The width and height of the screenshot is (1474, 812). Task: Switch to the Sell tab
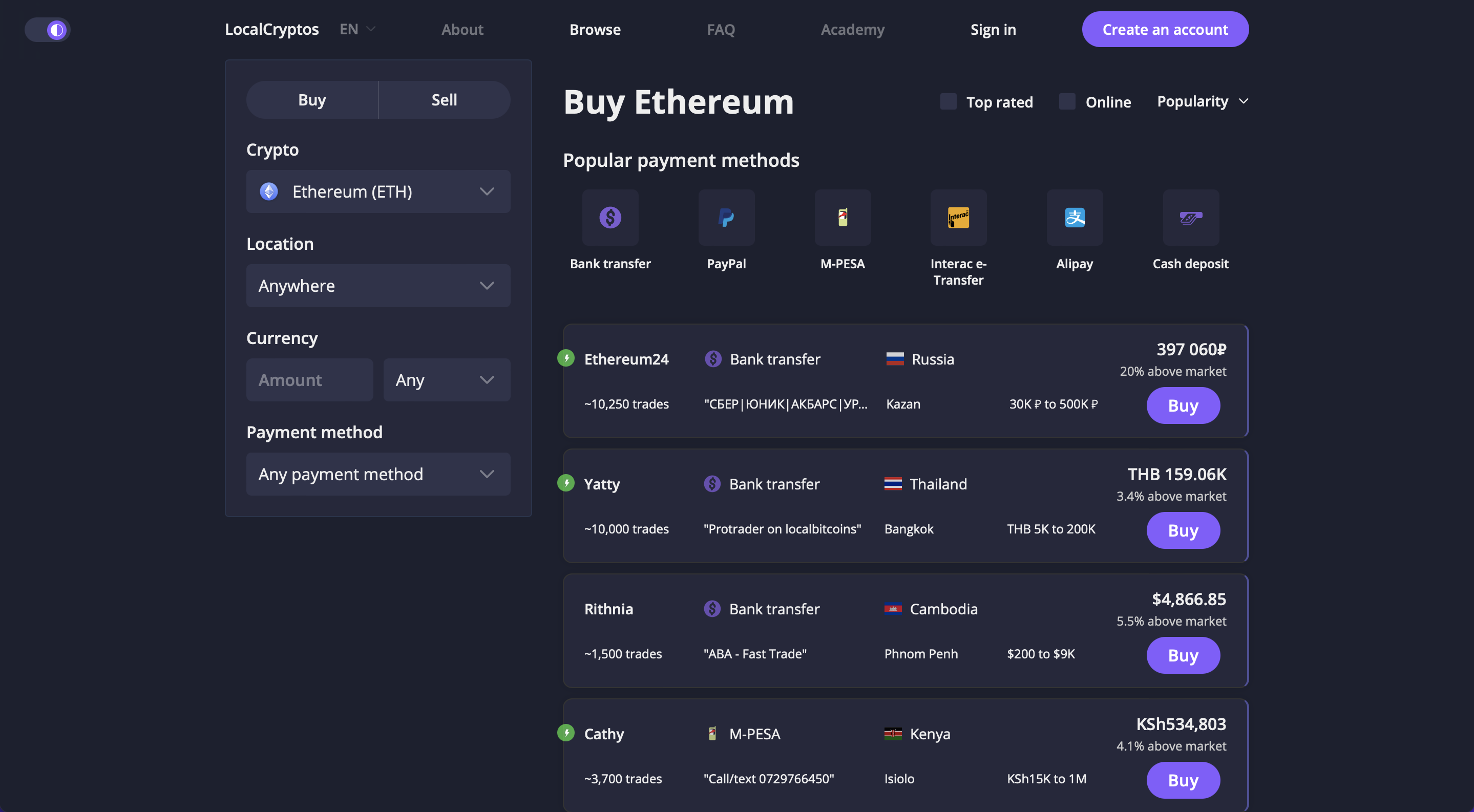tap(444, 99)
